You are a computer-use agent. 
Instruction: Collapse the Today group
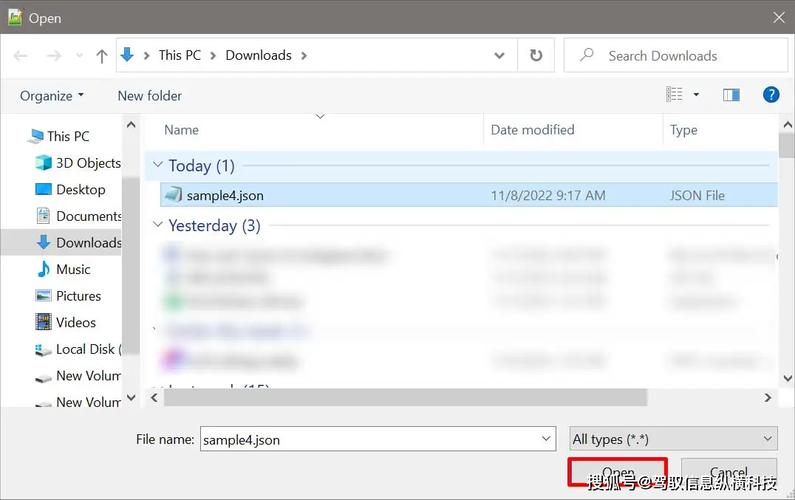156,166
